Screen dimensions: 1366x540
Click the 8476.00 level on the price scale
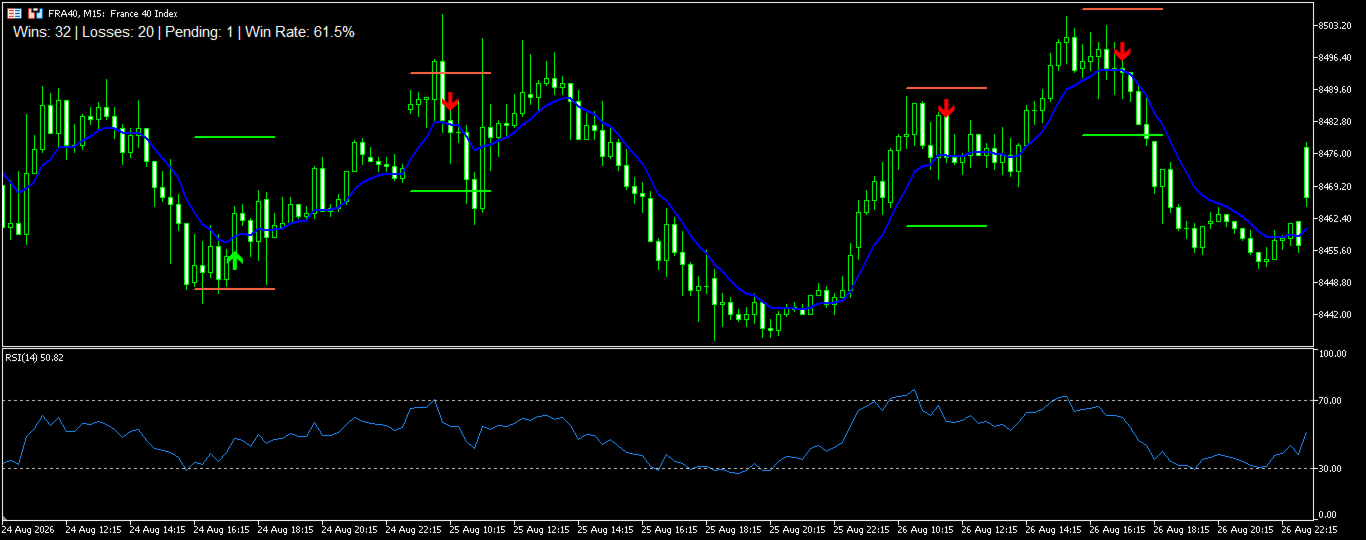[x=1336, y=154]
